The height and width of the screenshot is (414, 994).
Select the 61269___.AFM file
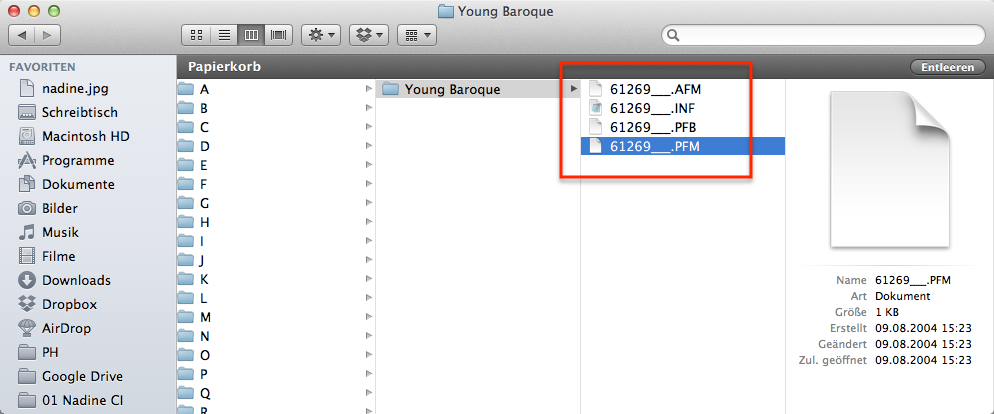[655, 89]
